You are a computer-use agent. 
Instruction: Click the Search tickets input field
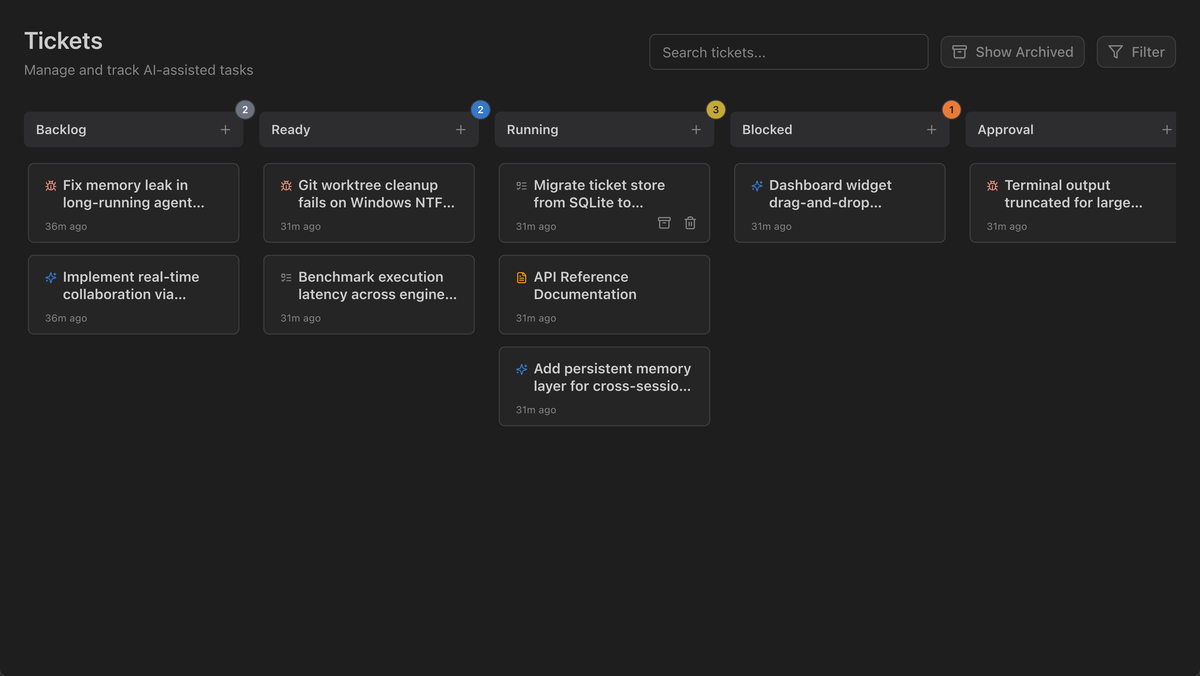788,51
